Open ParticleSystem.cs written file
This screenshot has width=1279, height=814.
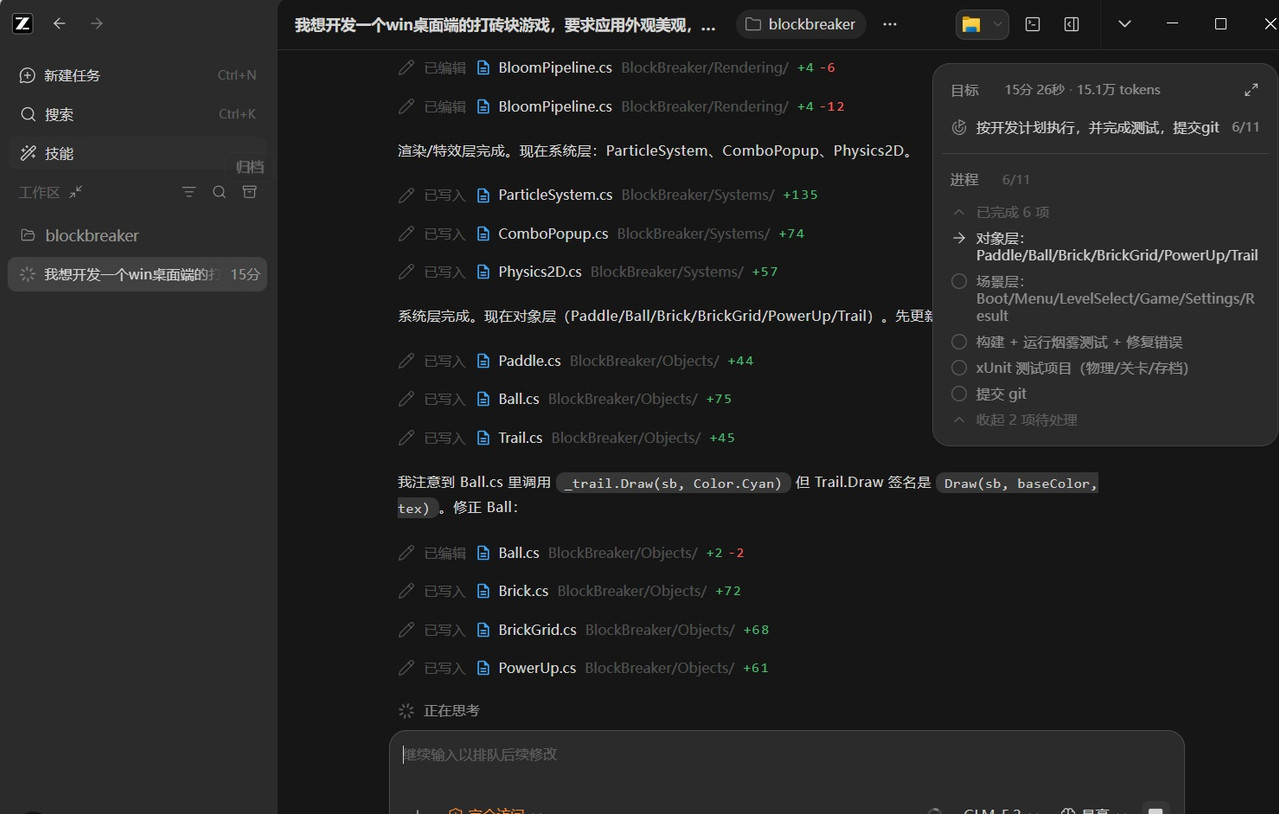555,195
